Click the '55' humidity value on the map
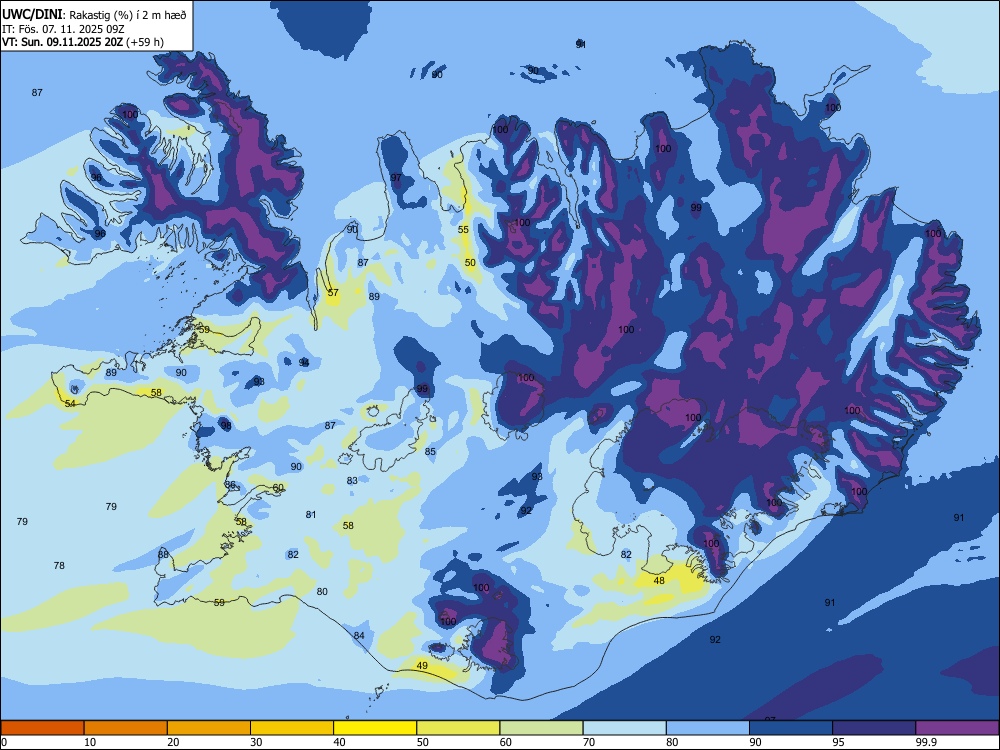1000x750 pixels. [463, 230]
